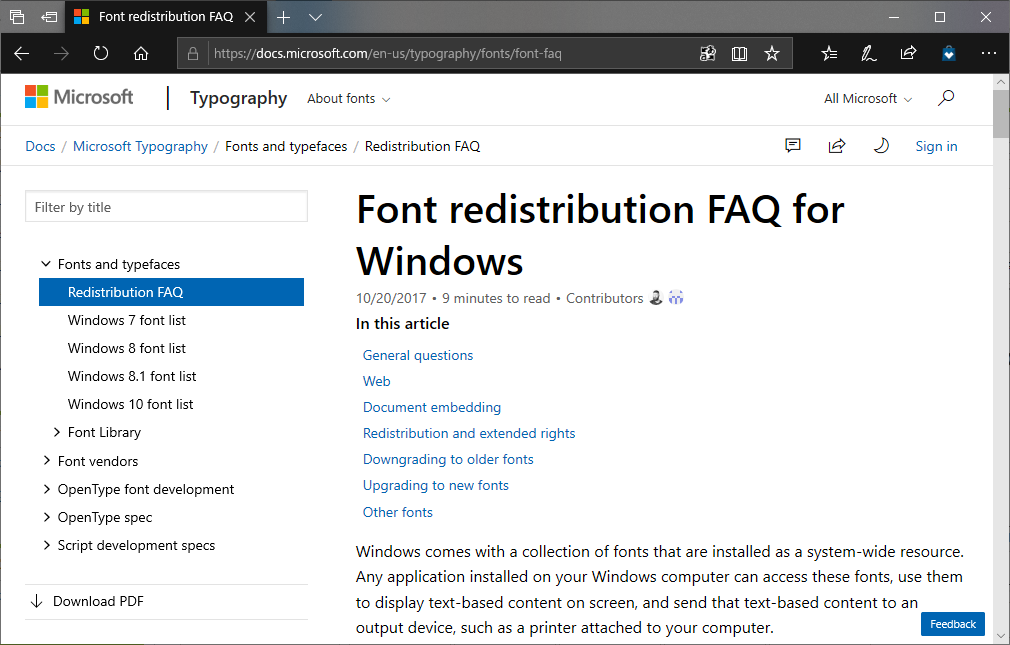The height and width of the screenshot is (645, 1010).
Task: Click the Docs feedback comment icon
Action: click(x=793, y=146)
